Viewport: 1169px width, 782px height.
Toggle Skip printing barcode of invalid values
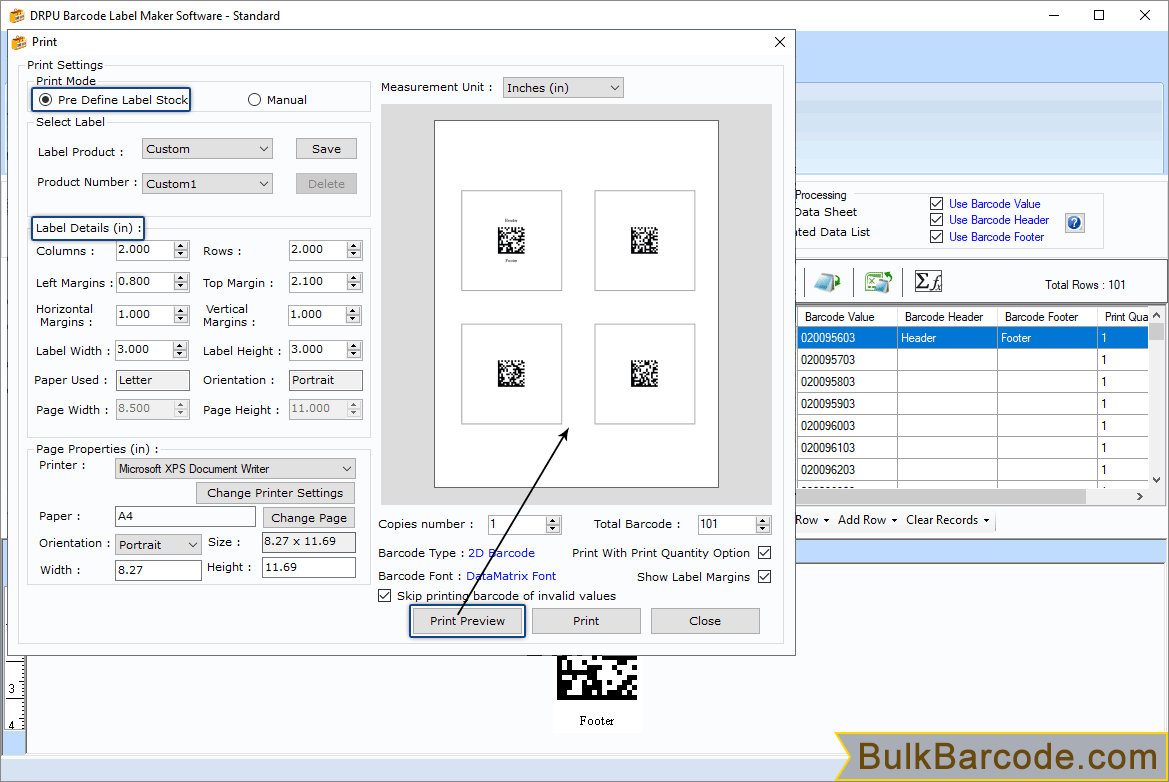click(x=385, y=596)
